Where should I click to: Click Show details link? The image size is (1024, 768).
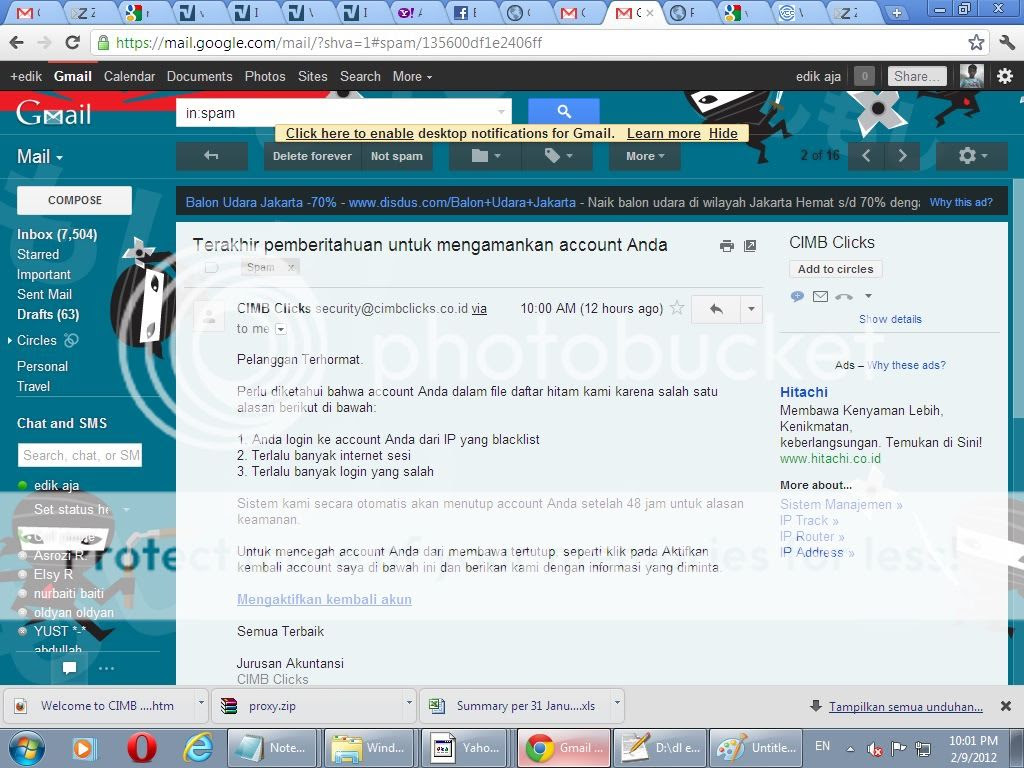tap(890, 319)
